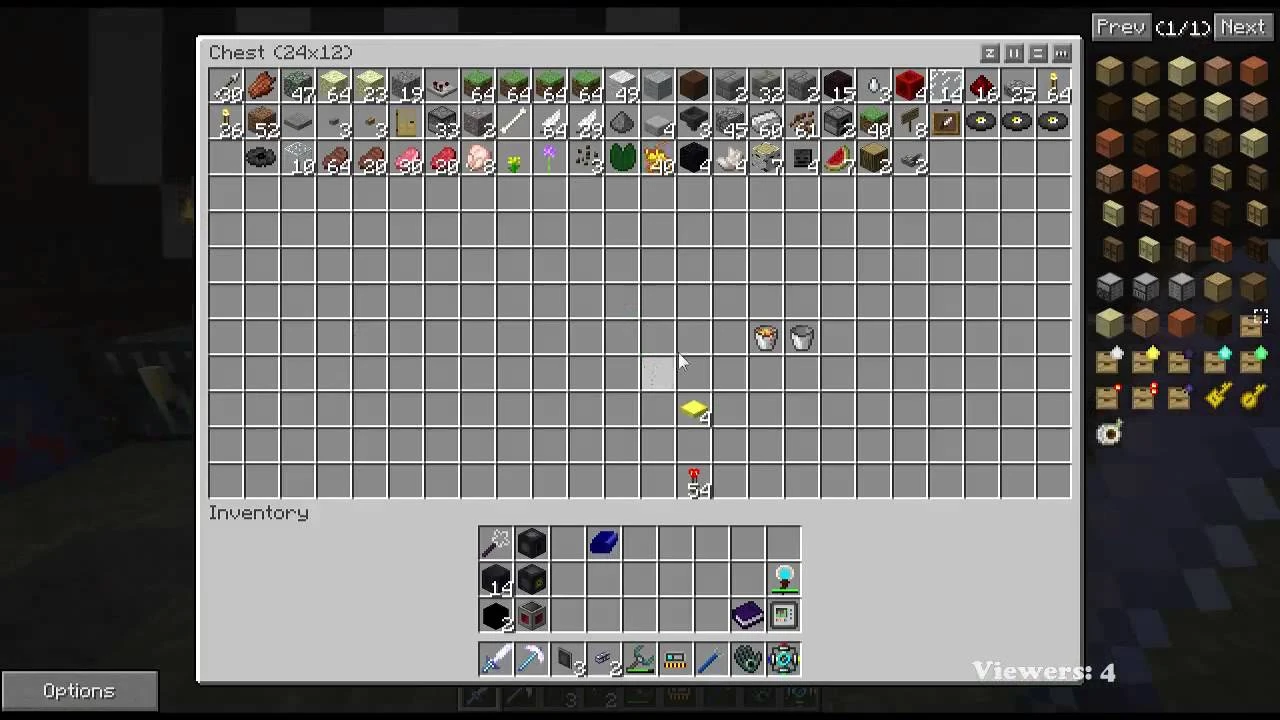Pick up the arrow stack of 30
Screen dimensions: 1280x720
226,87
